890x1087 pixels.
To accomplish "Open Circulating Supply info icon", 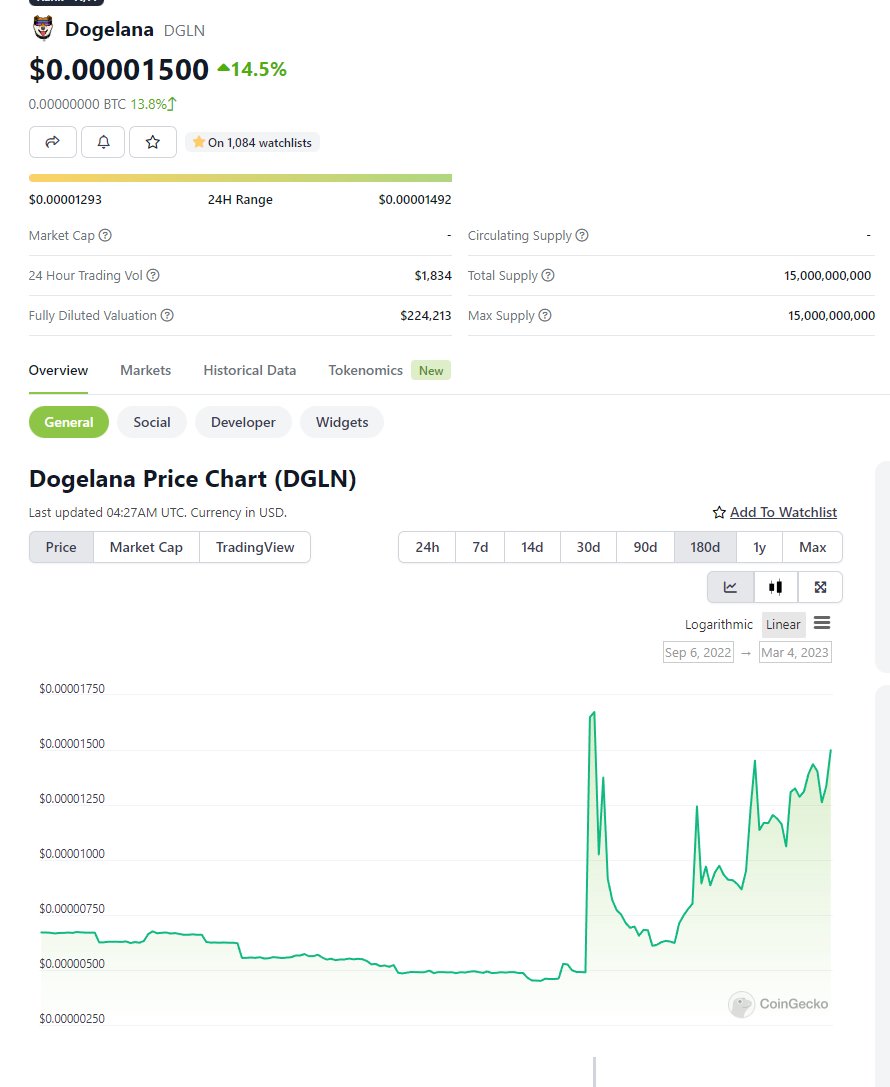I will [582, 235].
